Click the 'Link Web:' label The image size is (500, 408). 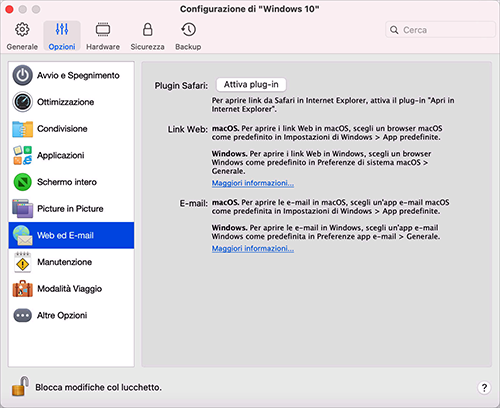tap(188, 129)
